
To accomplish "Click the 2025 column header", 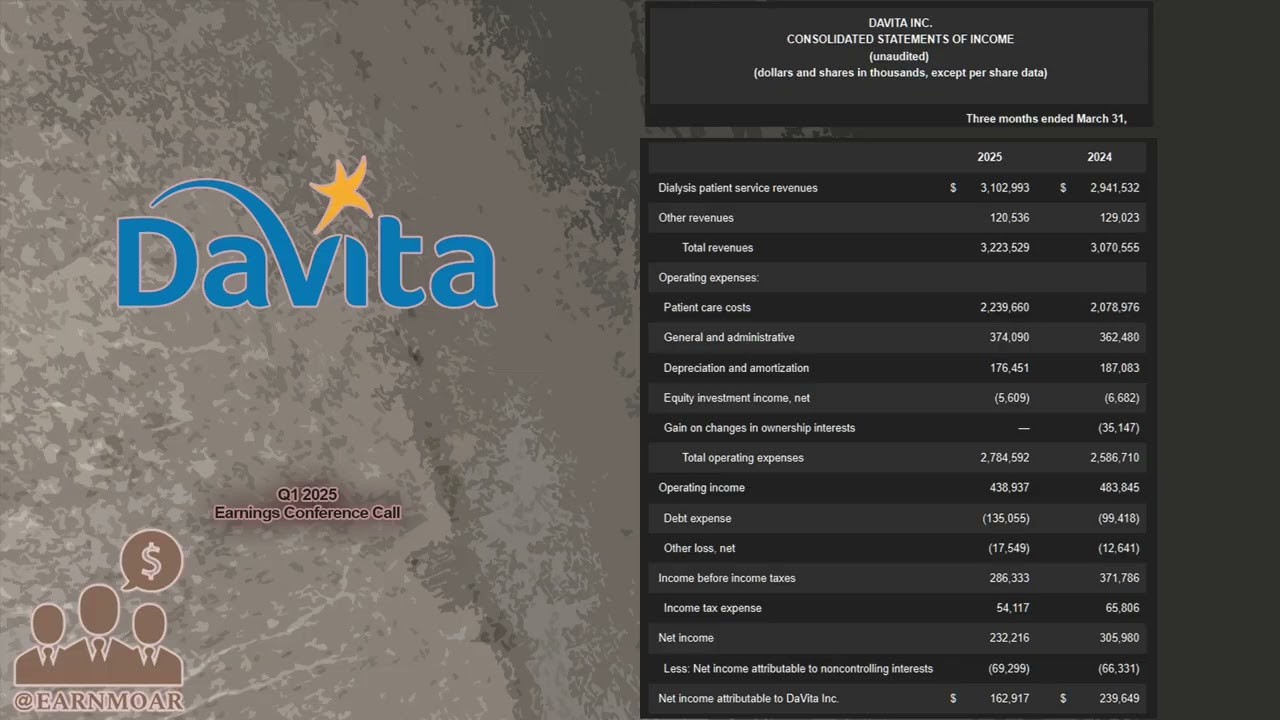I will pyautogui.click(x=990, y=157).
